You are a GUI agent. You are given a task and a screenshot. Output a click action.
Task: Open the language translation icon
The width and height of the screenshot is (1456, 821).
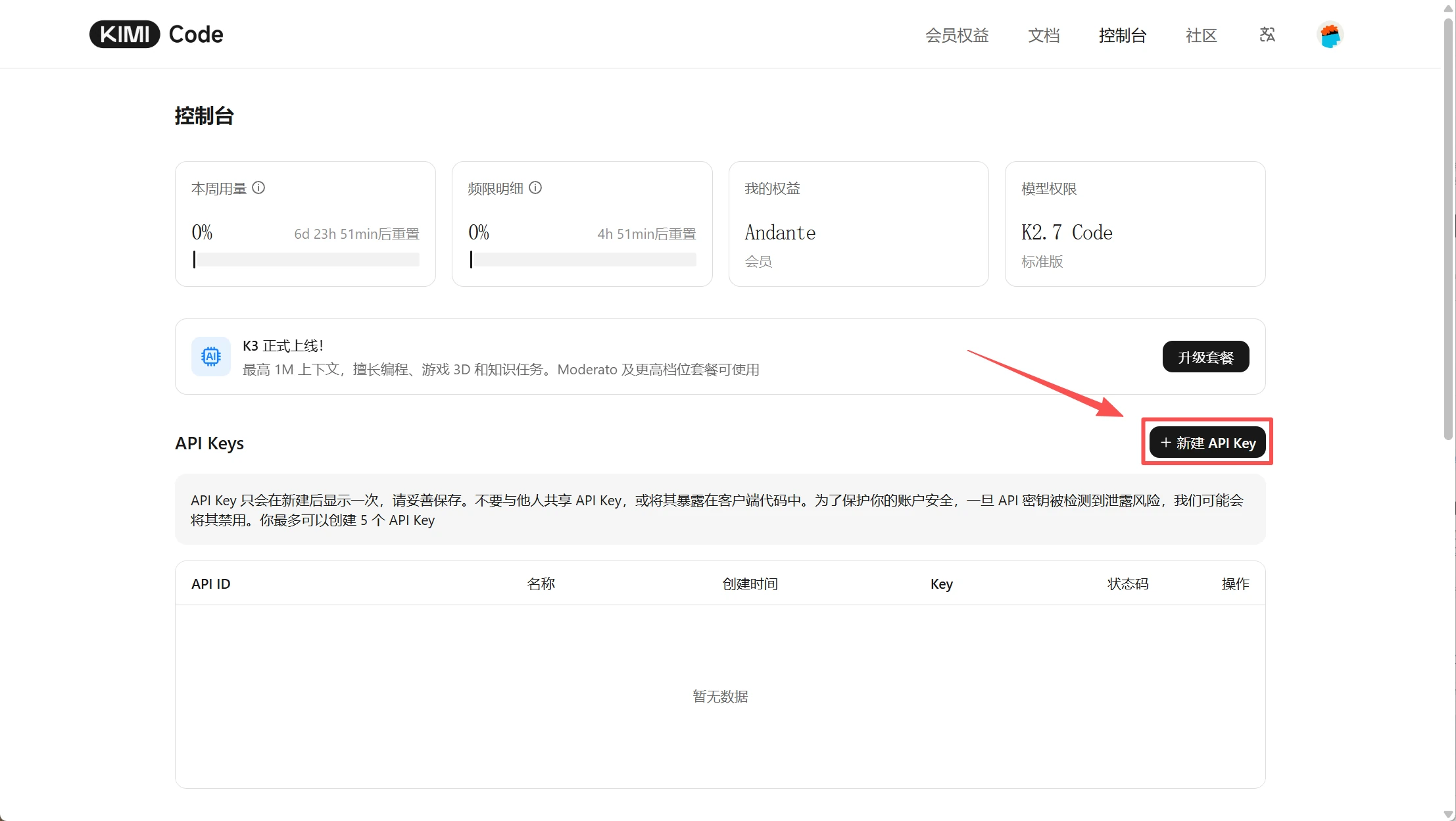pyautogui.click(x=1267, y=35)
